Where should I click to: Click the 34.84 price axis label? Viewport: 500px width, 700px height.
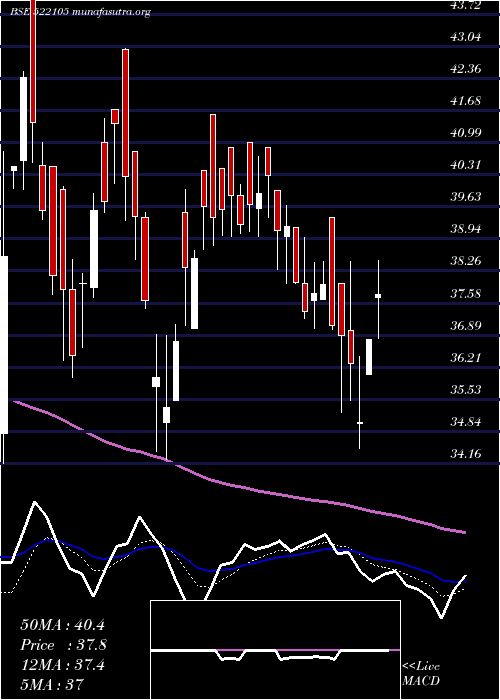coord(466,422)
